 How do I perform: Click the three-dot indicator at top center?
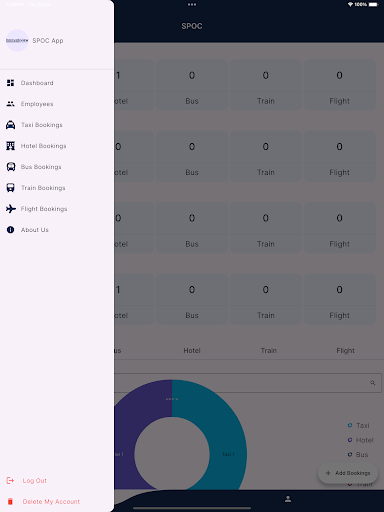point(192,4)
